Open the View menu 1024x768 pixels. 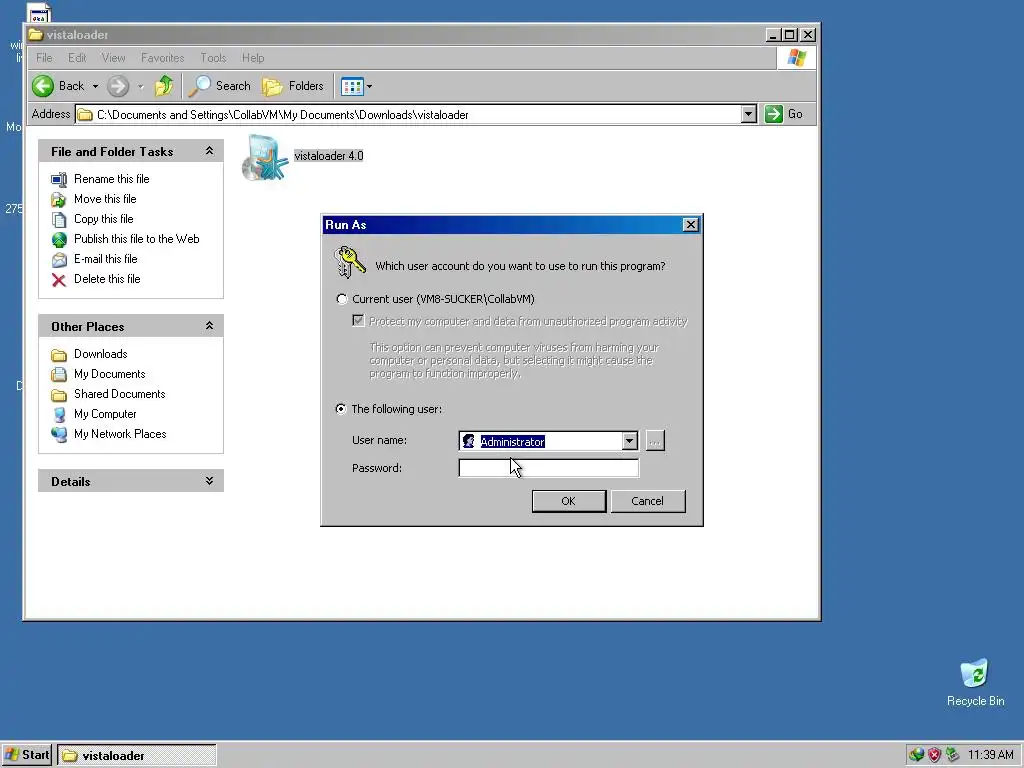point(113,57)
